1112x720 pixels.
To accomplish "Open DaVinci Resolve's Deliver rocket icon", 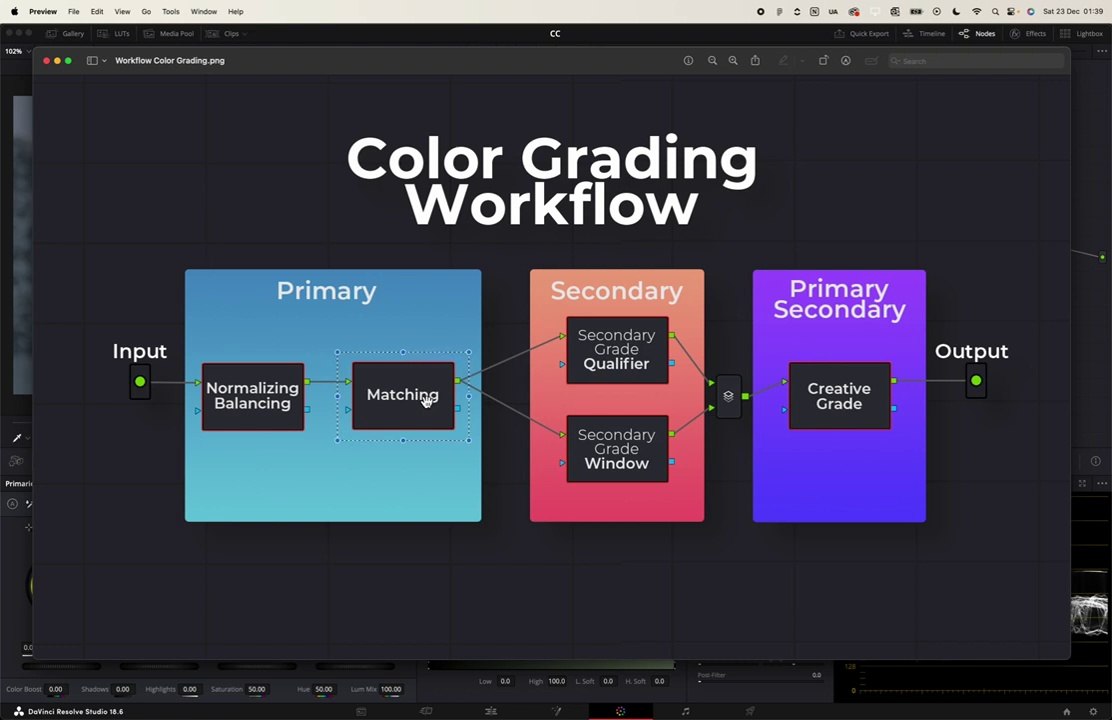I will 750,711.
